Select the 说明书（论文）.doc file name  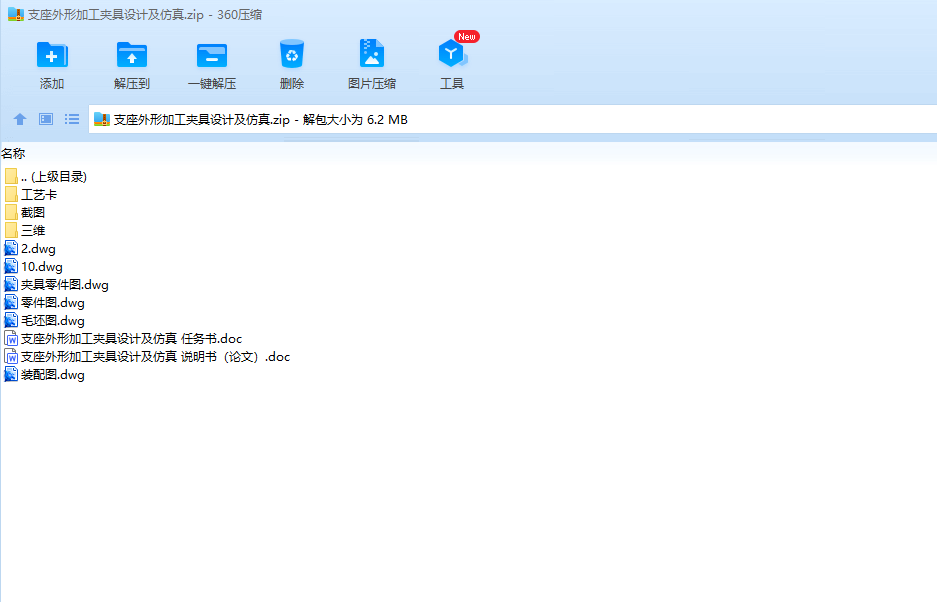click(155, 356)
